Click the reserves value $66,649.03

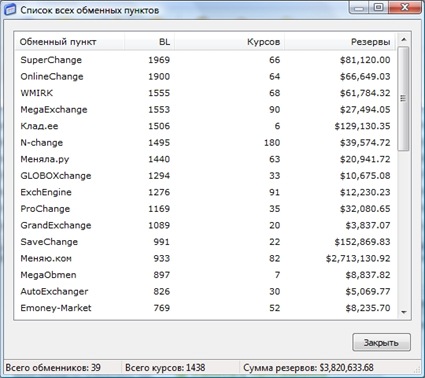(365, 76)
